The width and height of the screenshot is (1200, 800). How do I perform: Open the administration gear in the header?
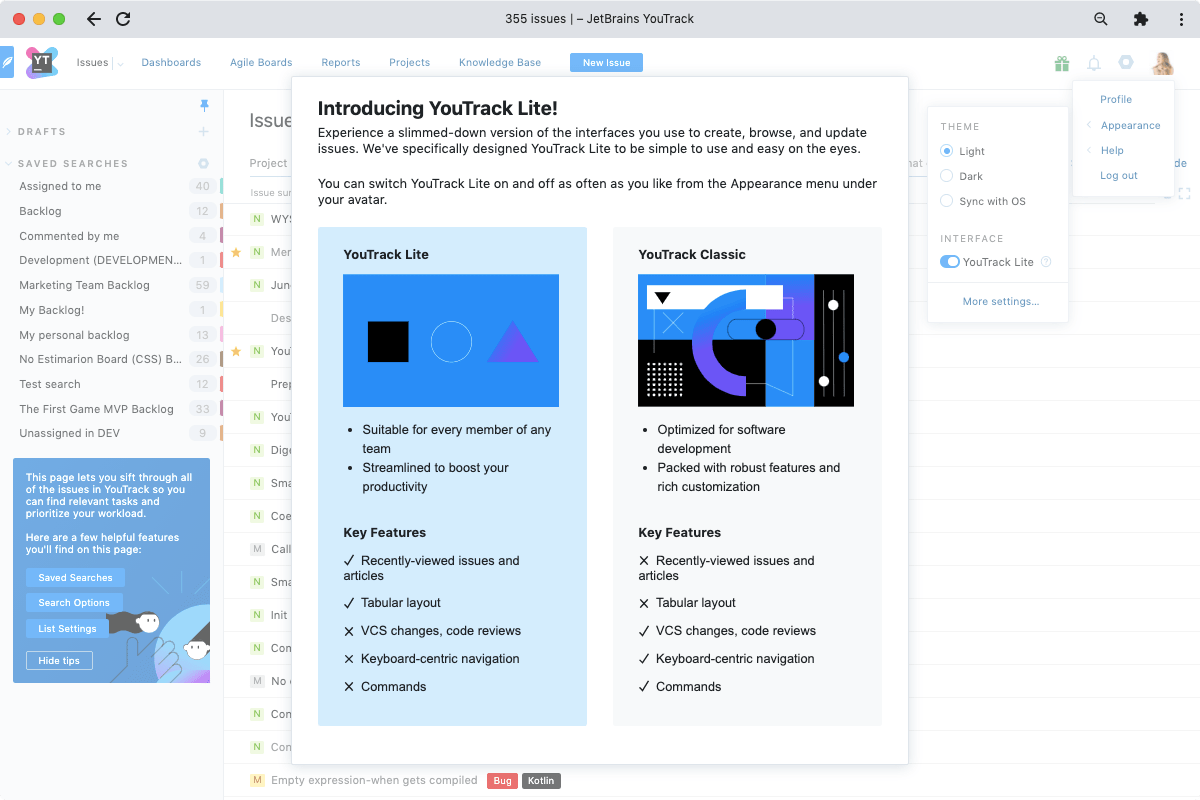click(1126, 62)
